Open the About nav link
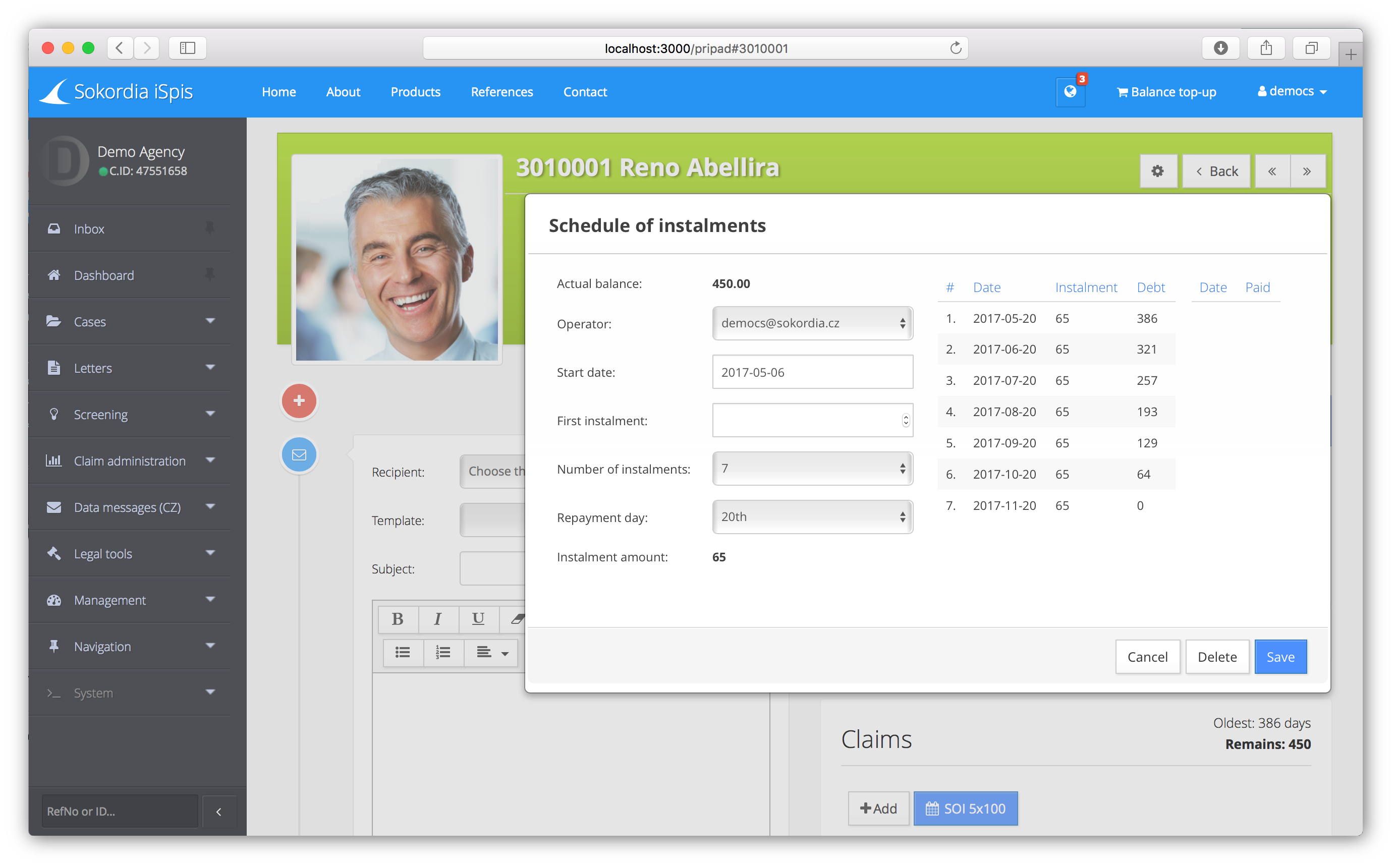1395x868 pixels. 343,92
